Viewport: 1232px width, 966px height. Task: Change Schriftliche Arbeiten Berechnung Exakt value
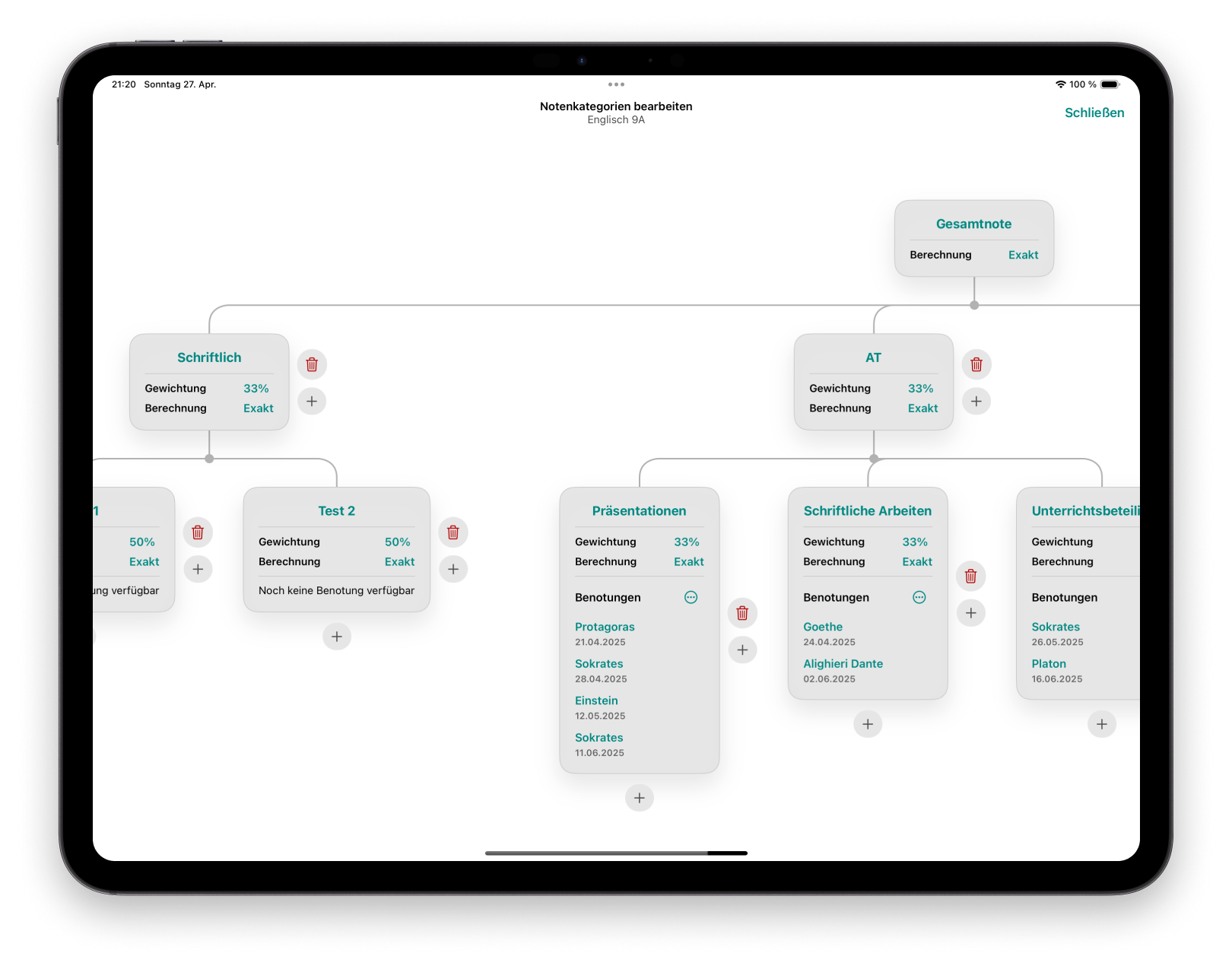[917, 561]
